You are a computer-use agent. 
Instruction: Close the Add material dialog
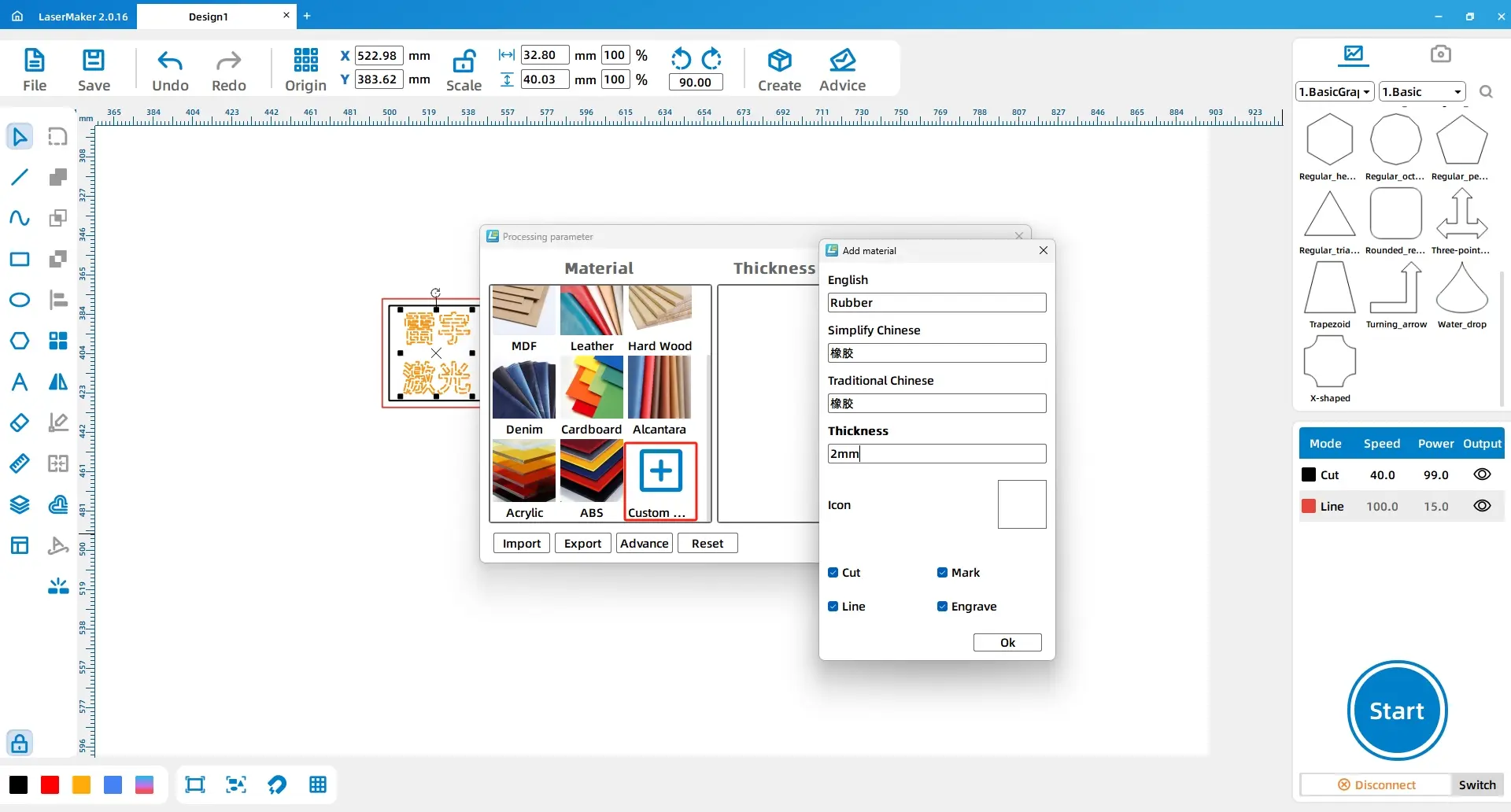point(1044,250)
